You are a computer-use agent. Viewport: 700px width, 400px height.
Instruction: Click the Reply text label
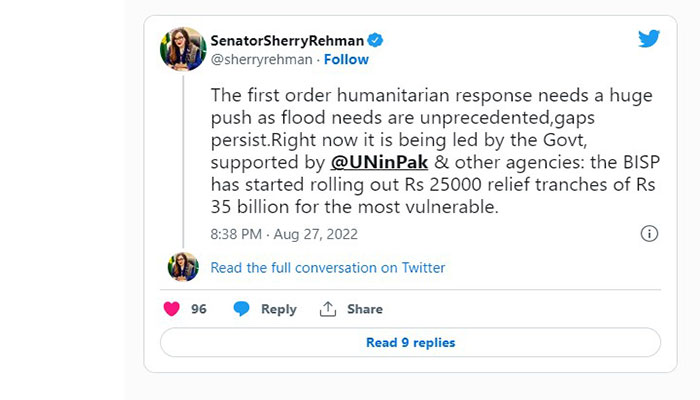[x=278, y=309]
